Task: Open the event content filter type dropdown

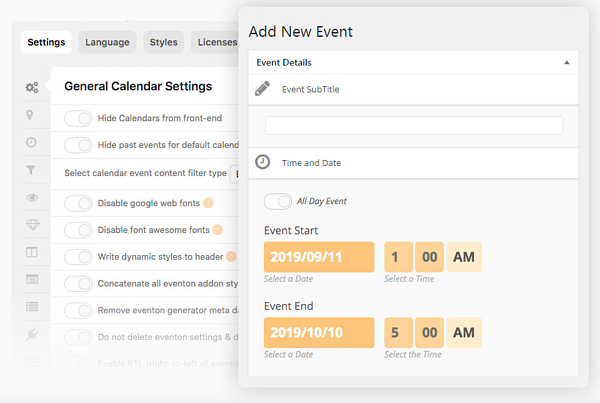Action: 234,174
